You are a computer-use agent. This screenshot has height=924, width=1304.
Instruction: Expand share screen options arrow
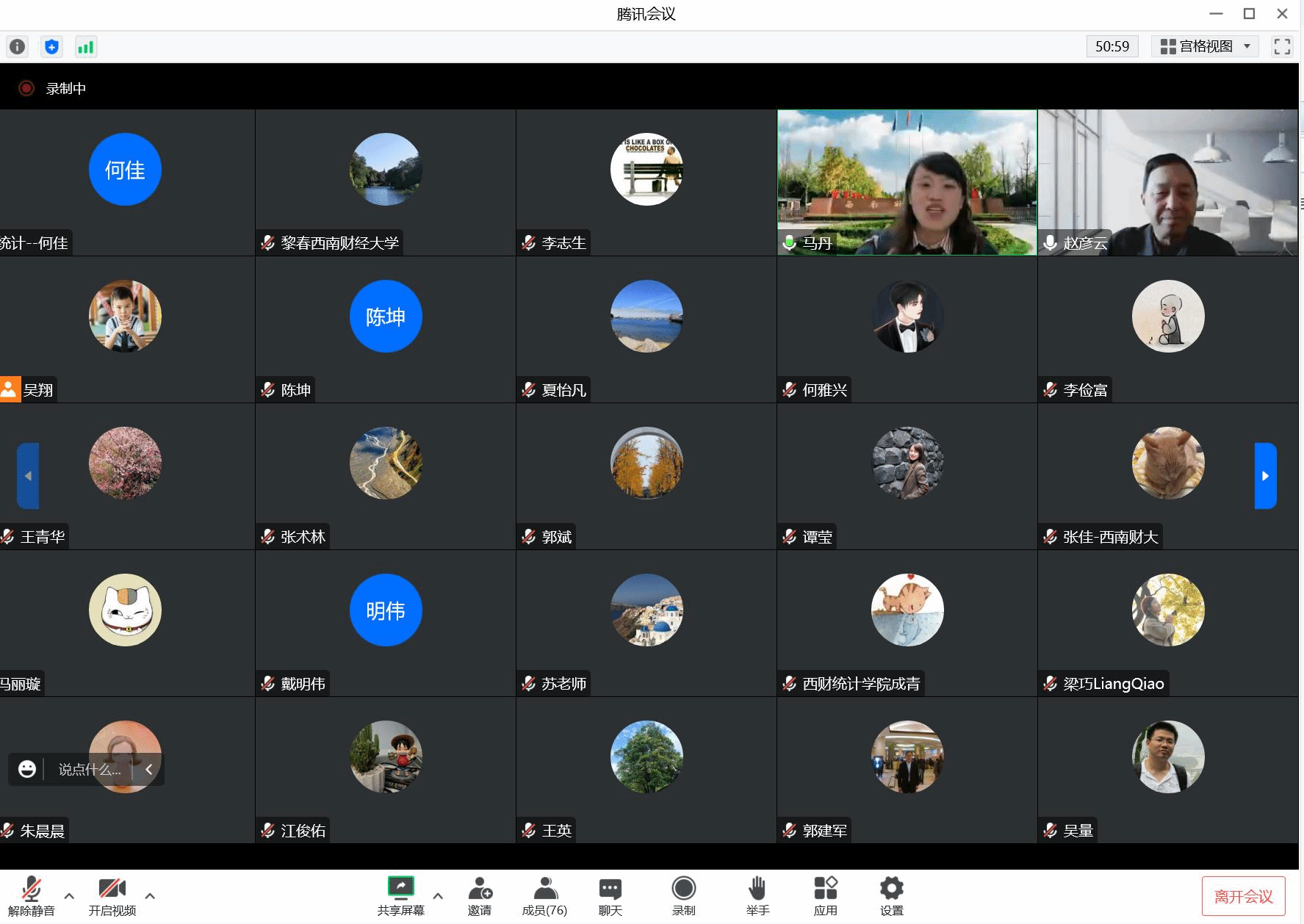(438, 896)
